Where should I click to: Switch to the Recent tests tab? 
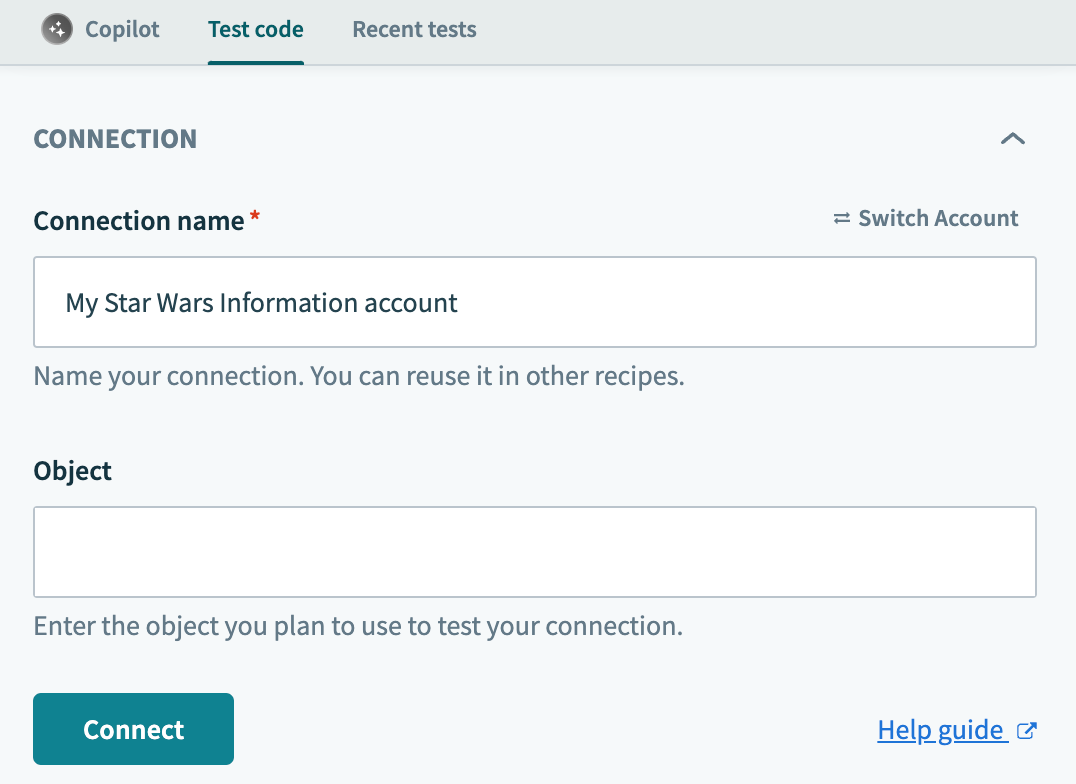point(413,29)
